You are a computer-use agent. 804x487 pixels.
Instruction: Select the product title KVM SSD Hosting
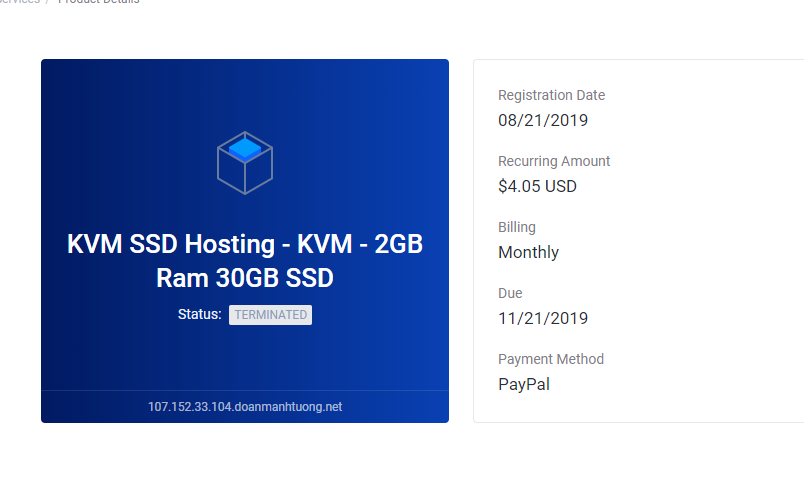[x=245, y=260]
